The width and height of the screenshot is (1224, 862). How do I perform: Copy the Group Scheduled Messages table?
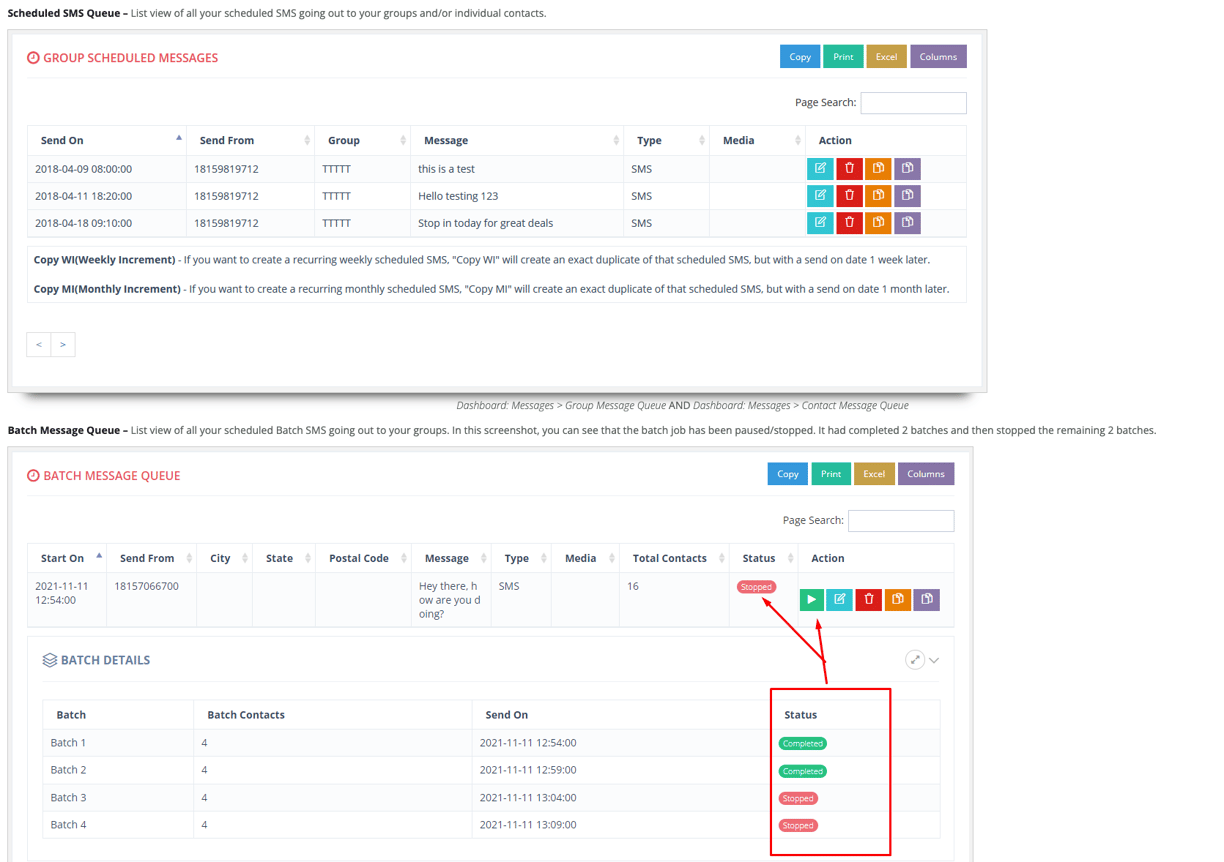800,57
